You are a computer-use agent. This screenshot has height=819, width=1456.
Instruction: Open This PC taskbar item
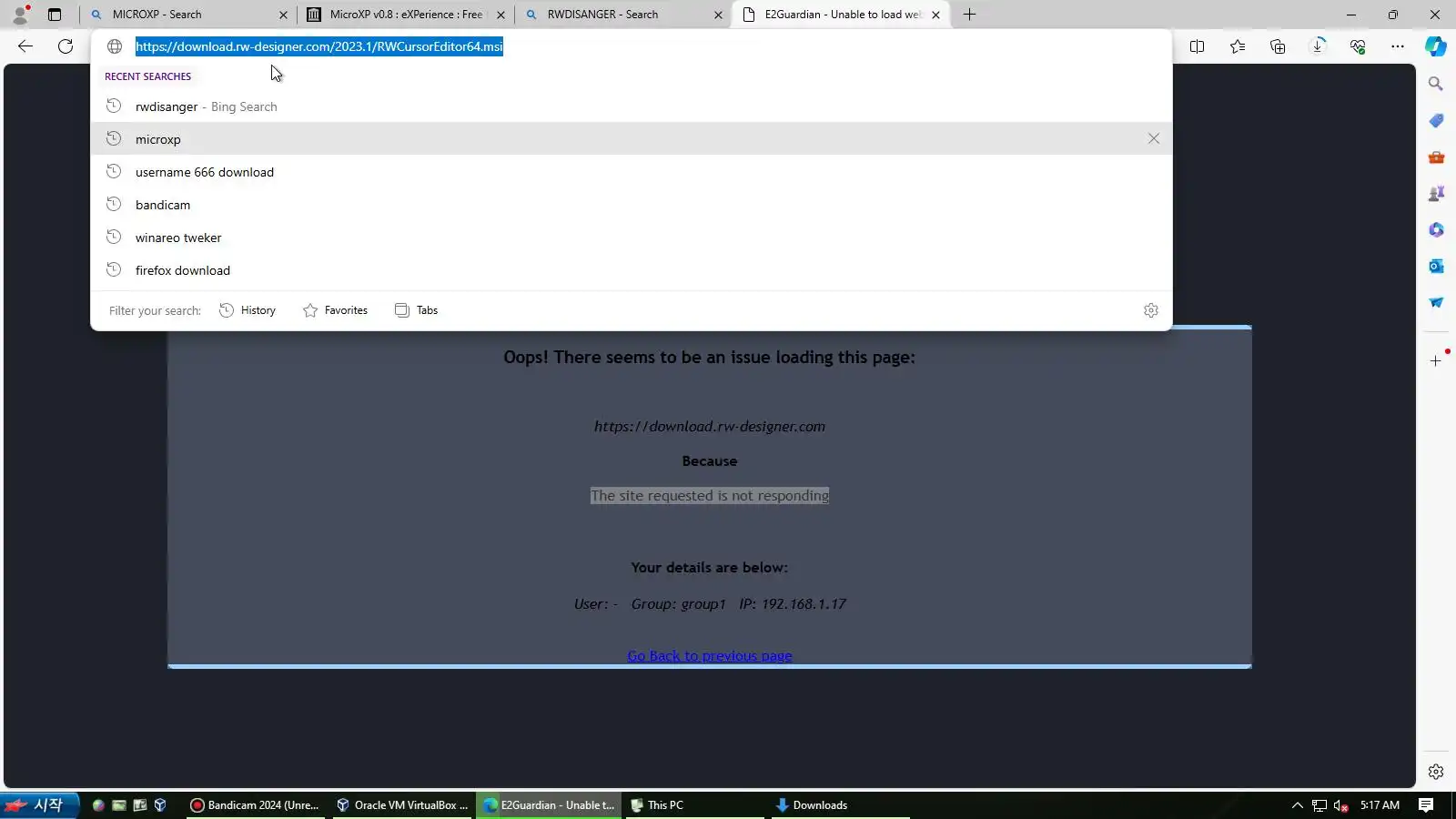695,805
